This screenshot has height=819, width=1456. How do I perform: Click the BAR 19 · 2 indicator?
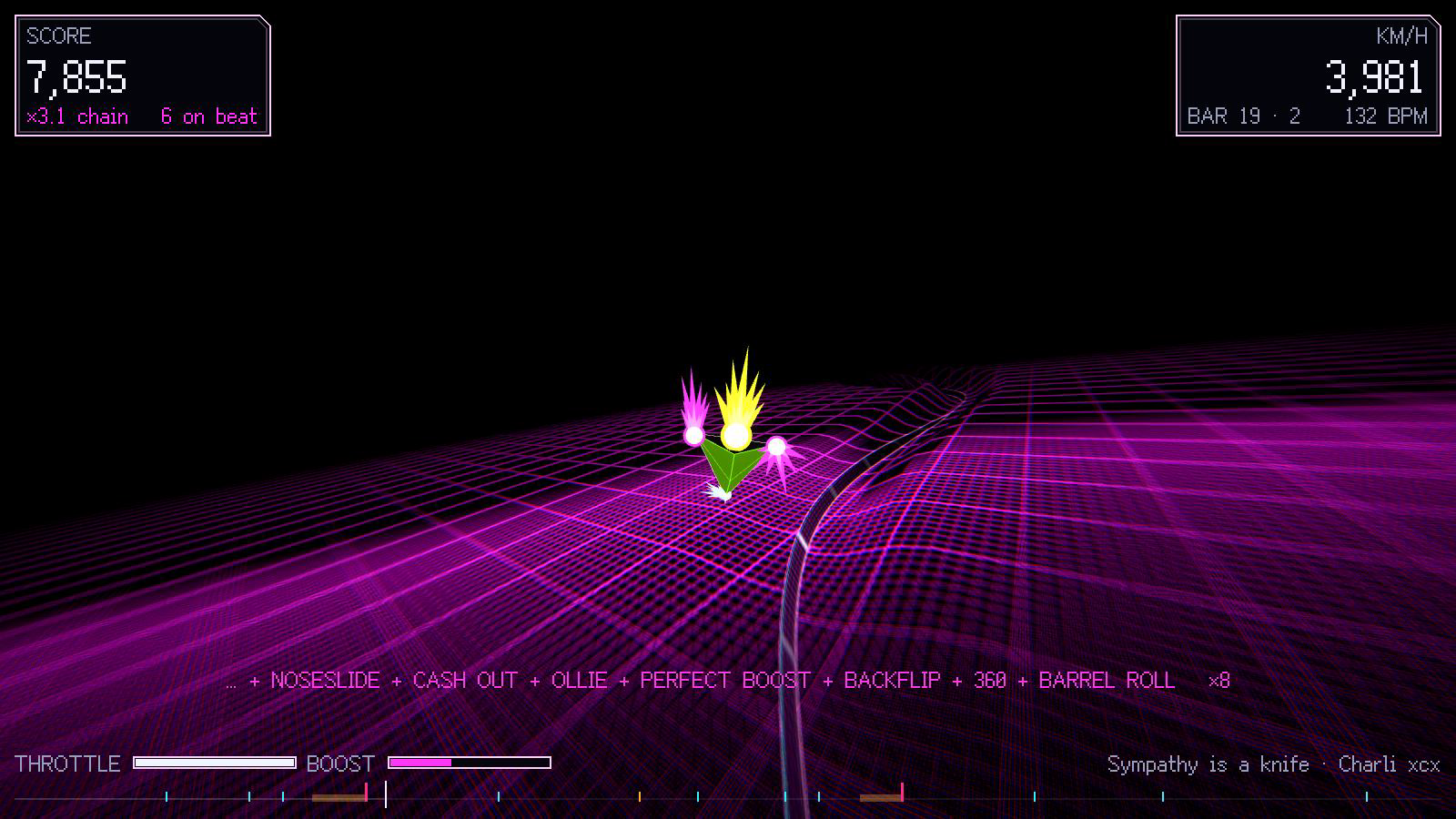[1244, 116]
